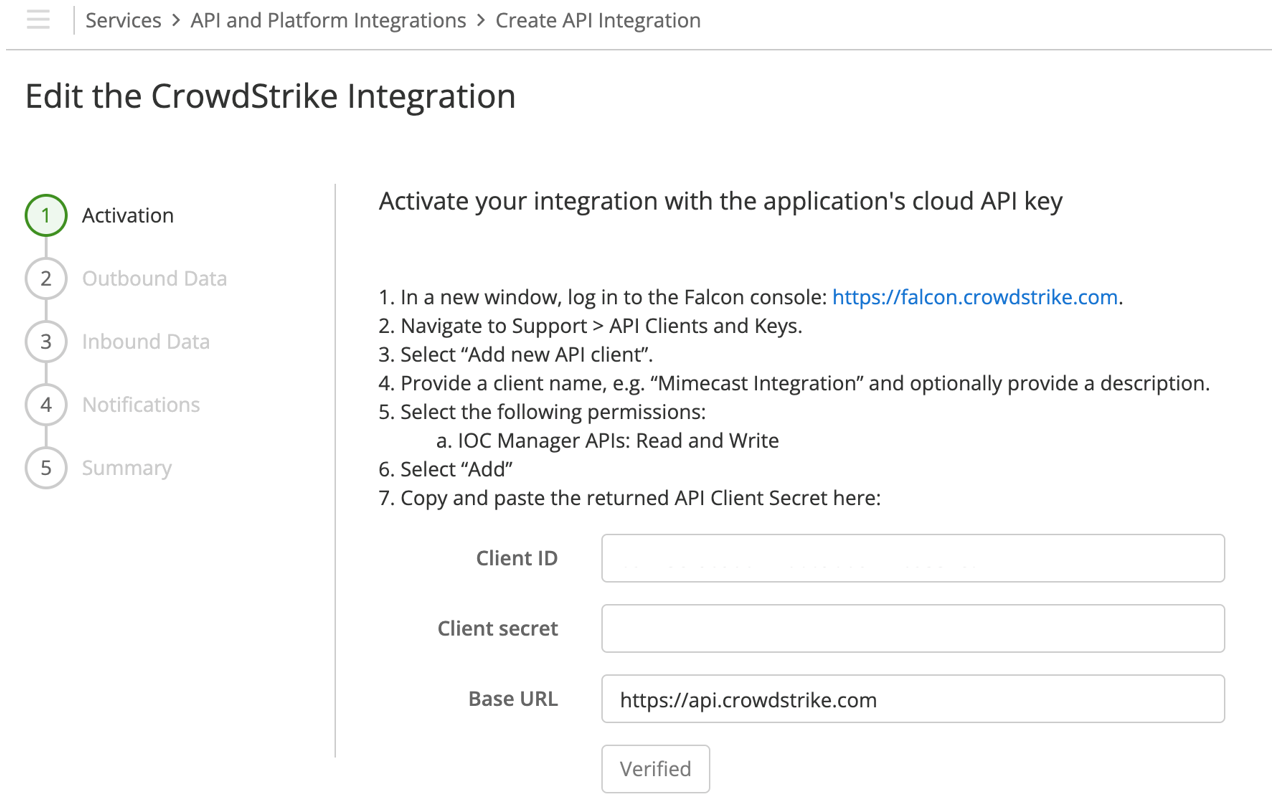
Task: Go to the Activation wizard step
Action: click(127, 215)
